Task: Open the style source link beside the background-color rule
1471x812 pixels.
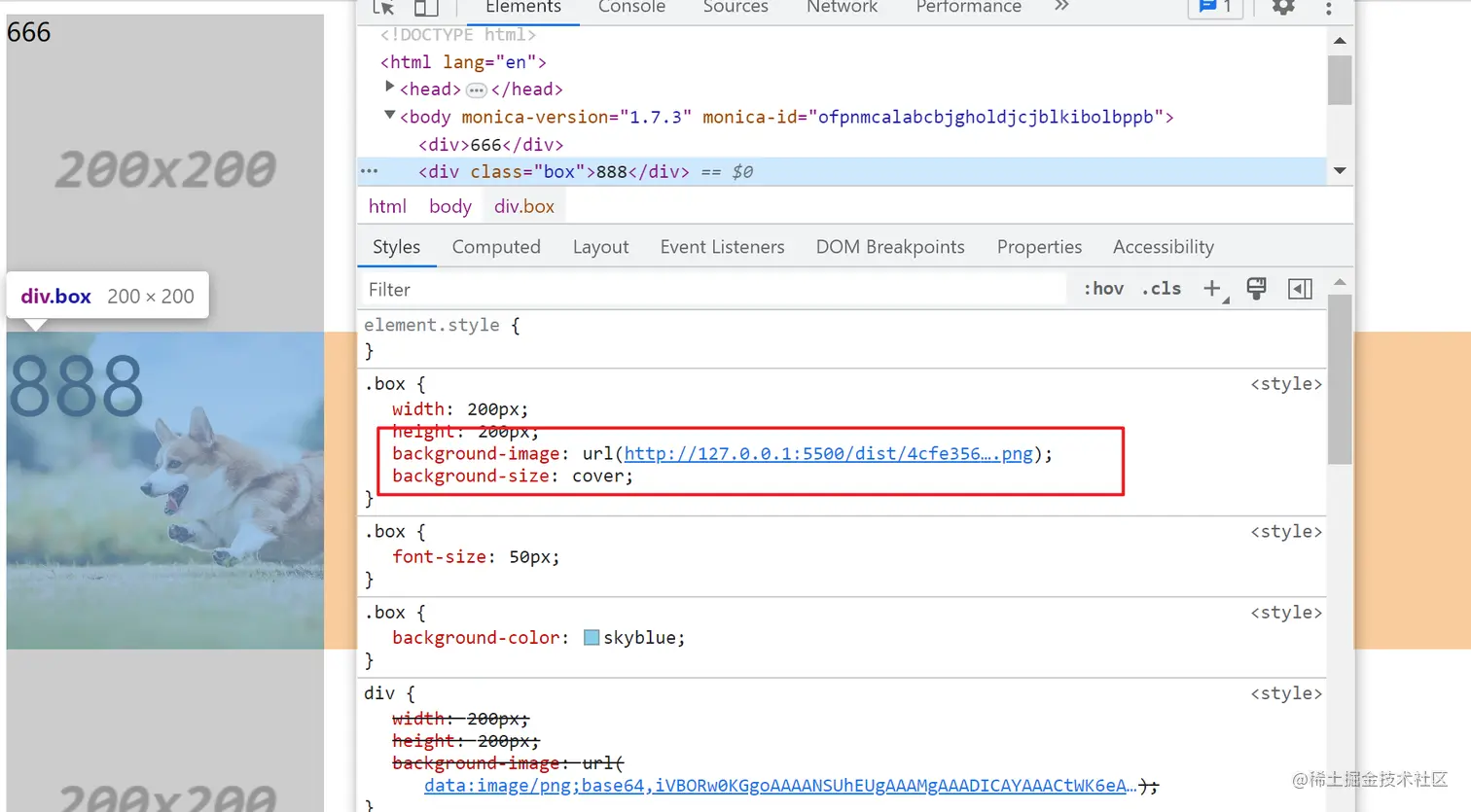Action: click(x=1286, y=613)
